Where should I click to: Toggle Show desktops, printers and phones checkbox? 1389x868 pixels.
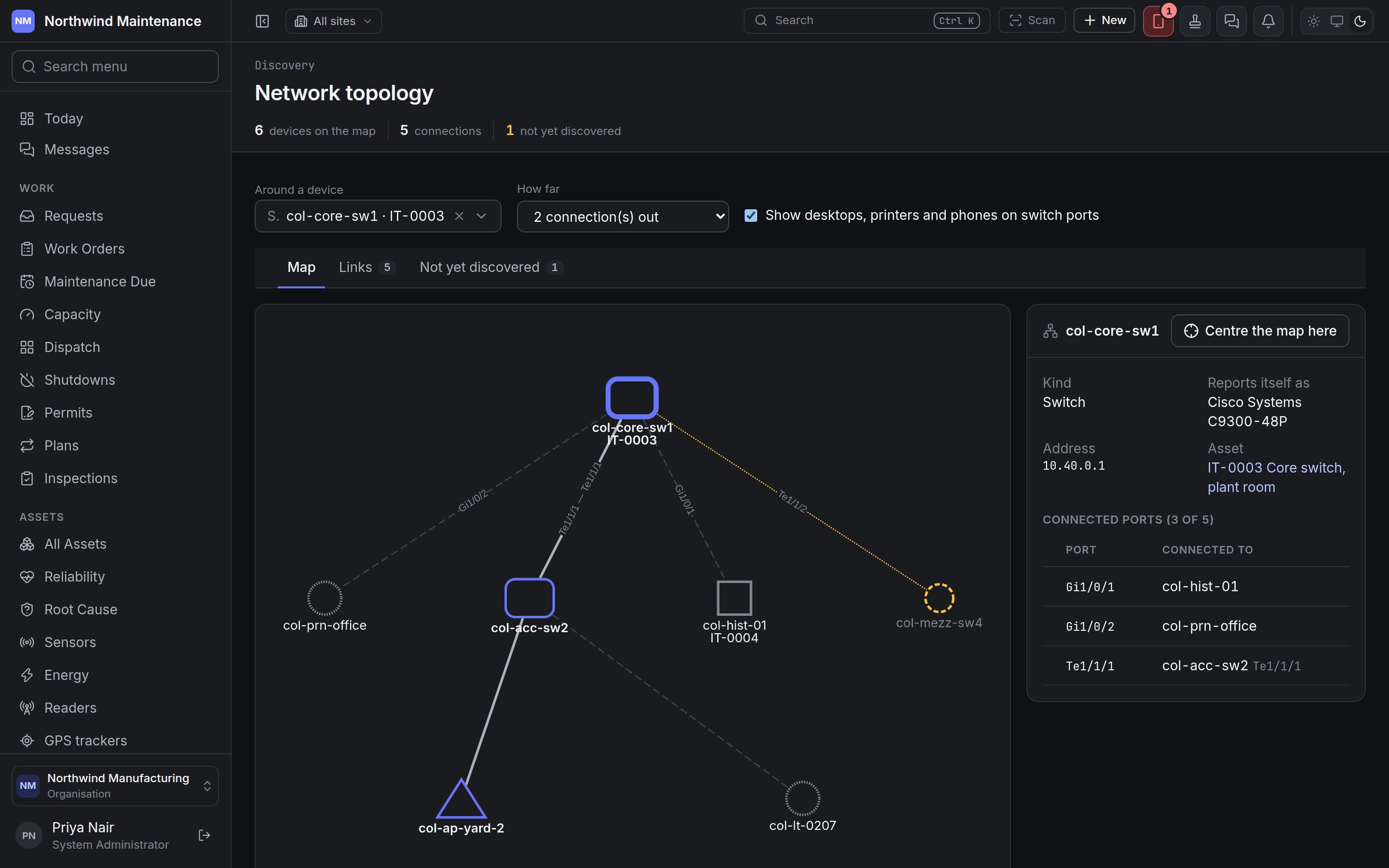point(751,215)
